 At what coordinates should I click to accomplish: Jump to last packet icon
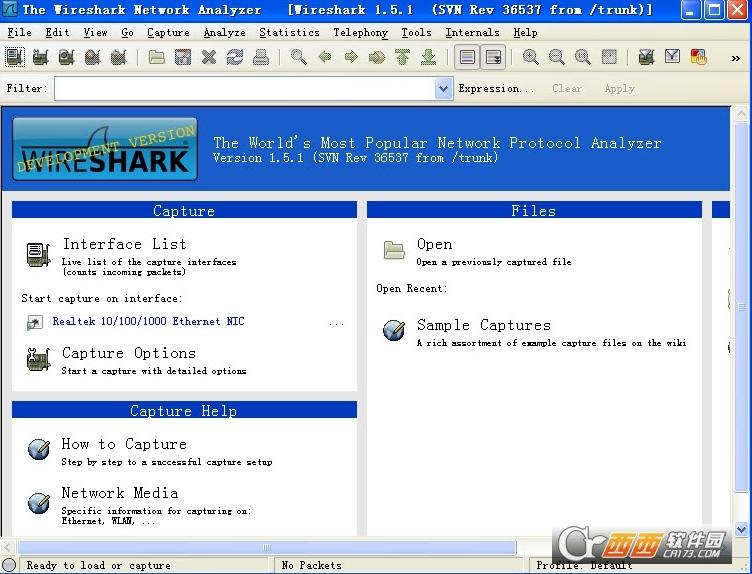428,57
